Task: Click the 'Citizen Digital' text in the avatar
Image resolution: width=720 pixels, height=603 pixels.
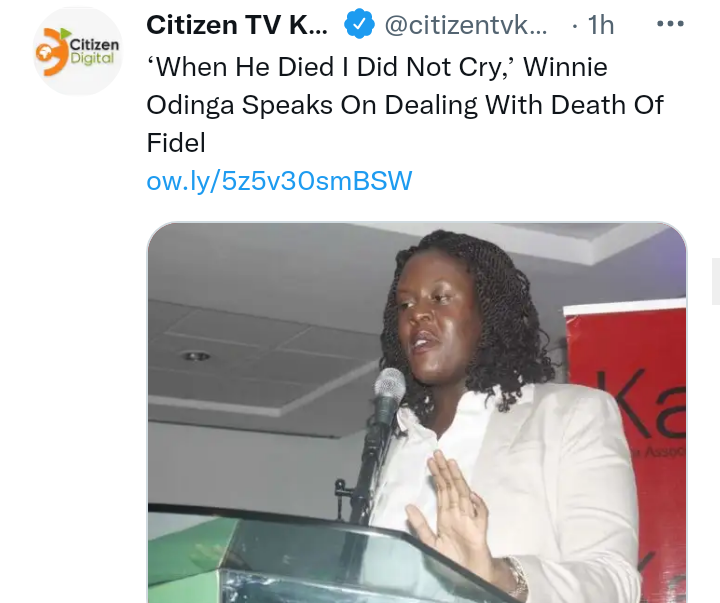Action: pos(94,51)
